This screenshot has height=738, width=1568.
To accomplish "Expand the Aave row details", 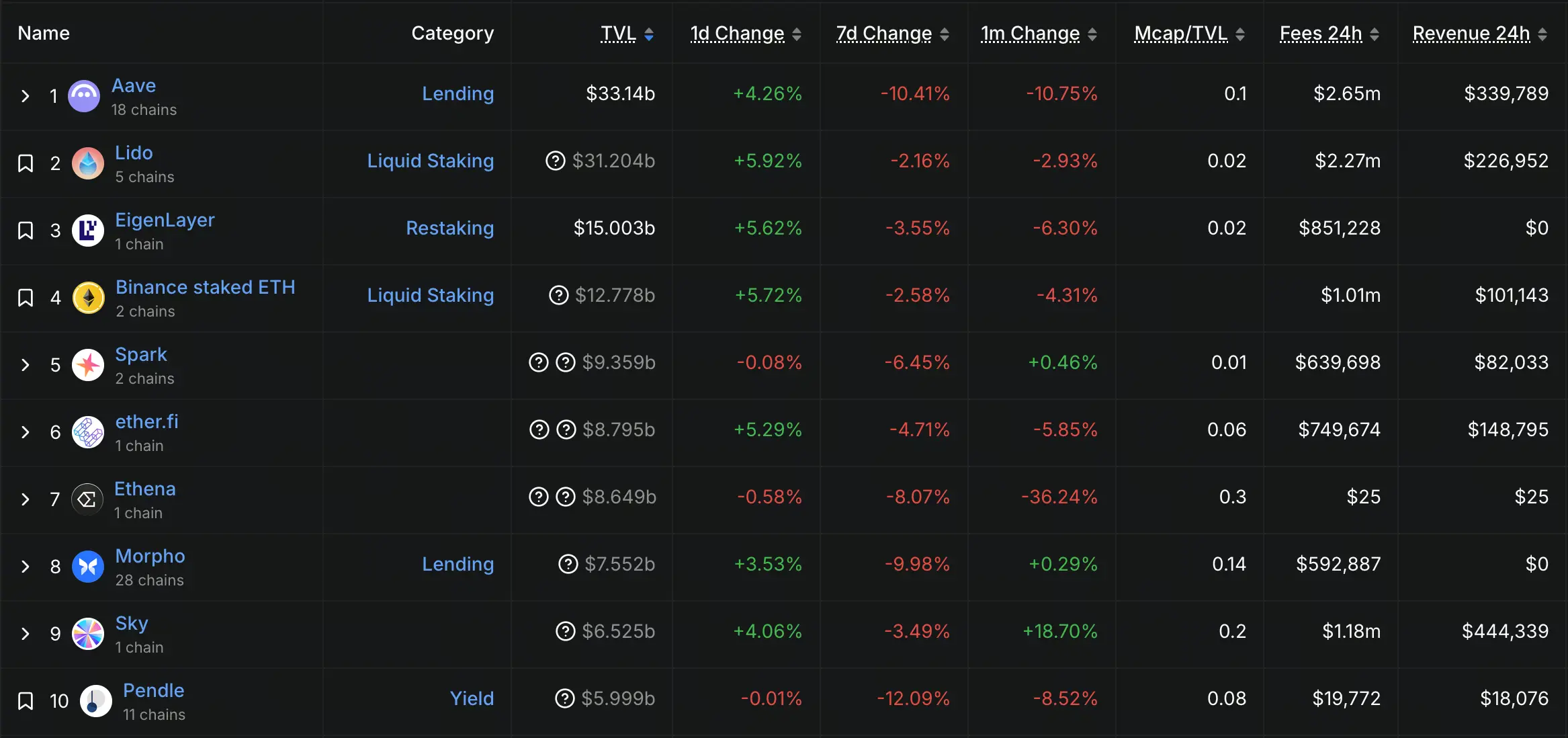I will [x=26, y=95].
